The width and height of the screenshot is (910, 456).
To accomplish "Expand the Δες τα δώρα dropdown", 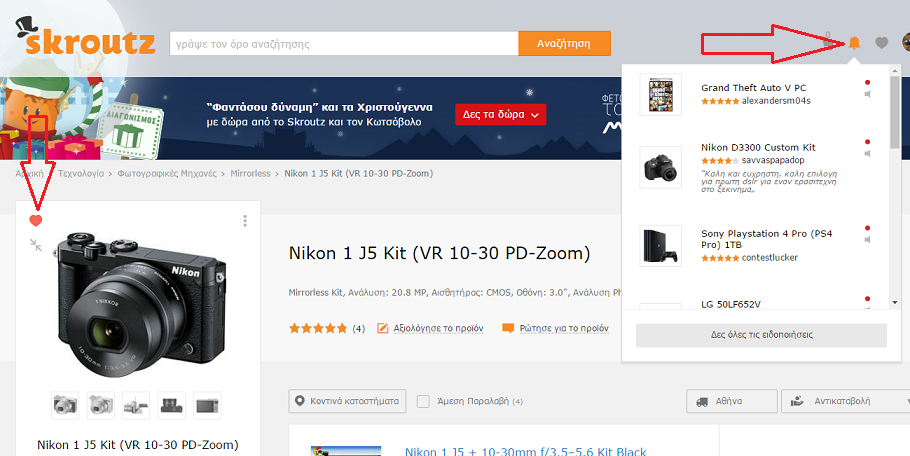I will [x=500, y=114].
